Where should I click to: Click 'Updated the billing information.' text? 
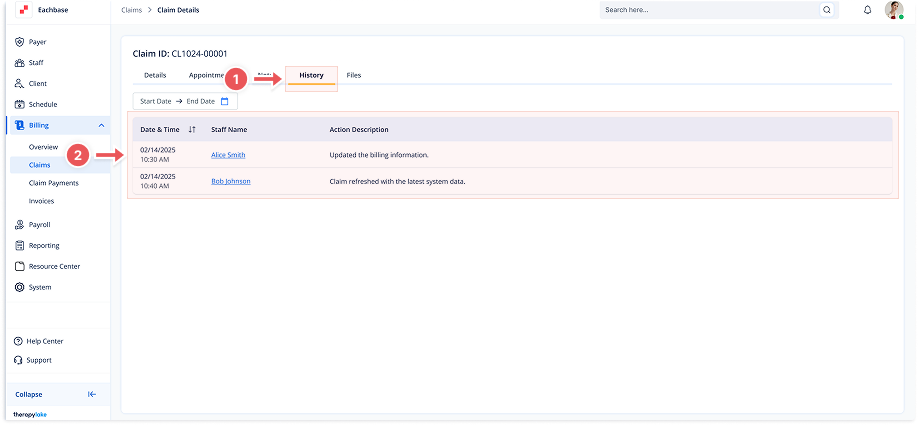379,155
